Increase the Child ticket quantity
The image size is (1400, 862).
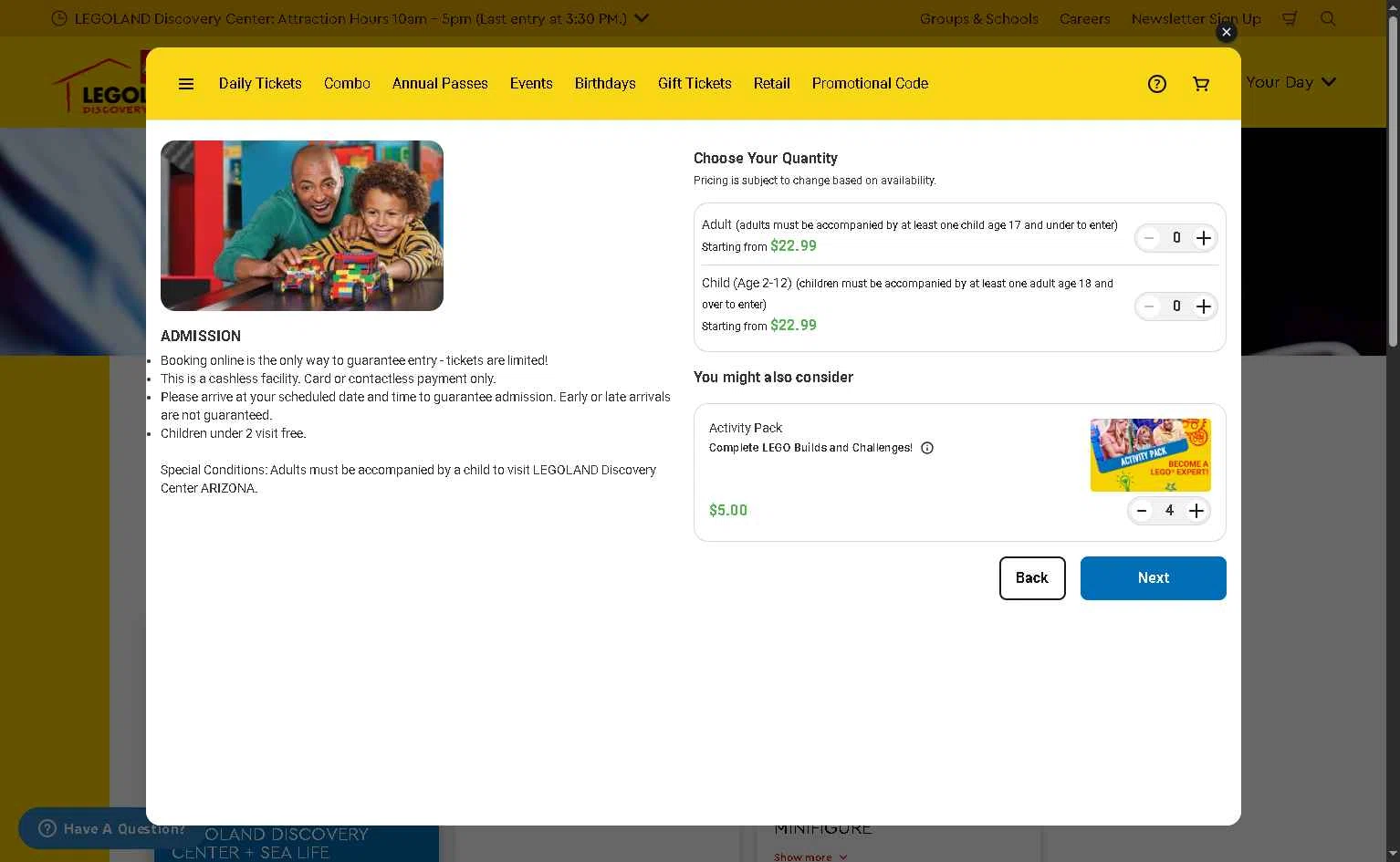1204,306
